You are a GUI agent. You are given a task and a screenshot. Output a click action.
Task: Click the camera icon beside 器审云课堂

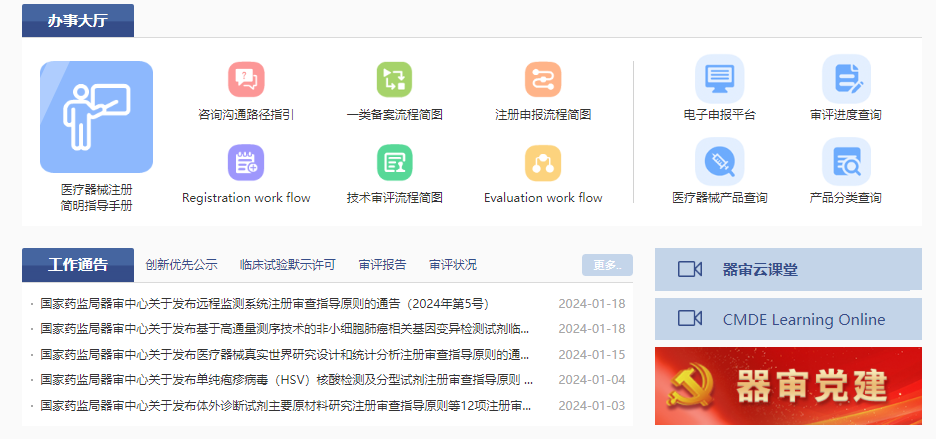689,269
